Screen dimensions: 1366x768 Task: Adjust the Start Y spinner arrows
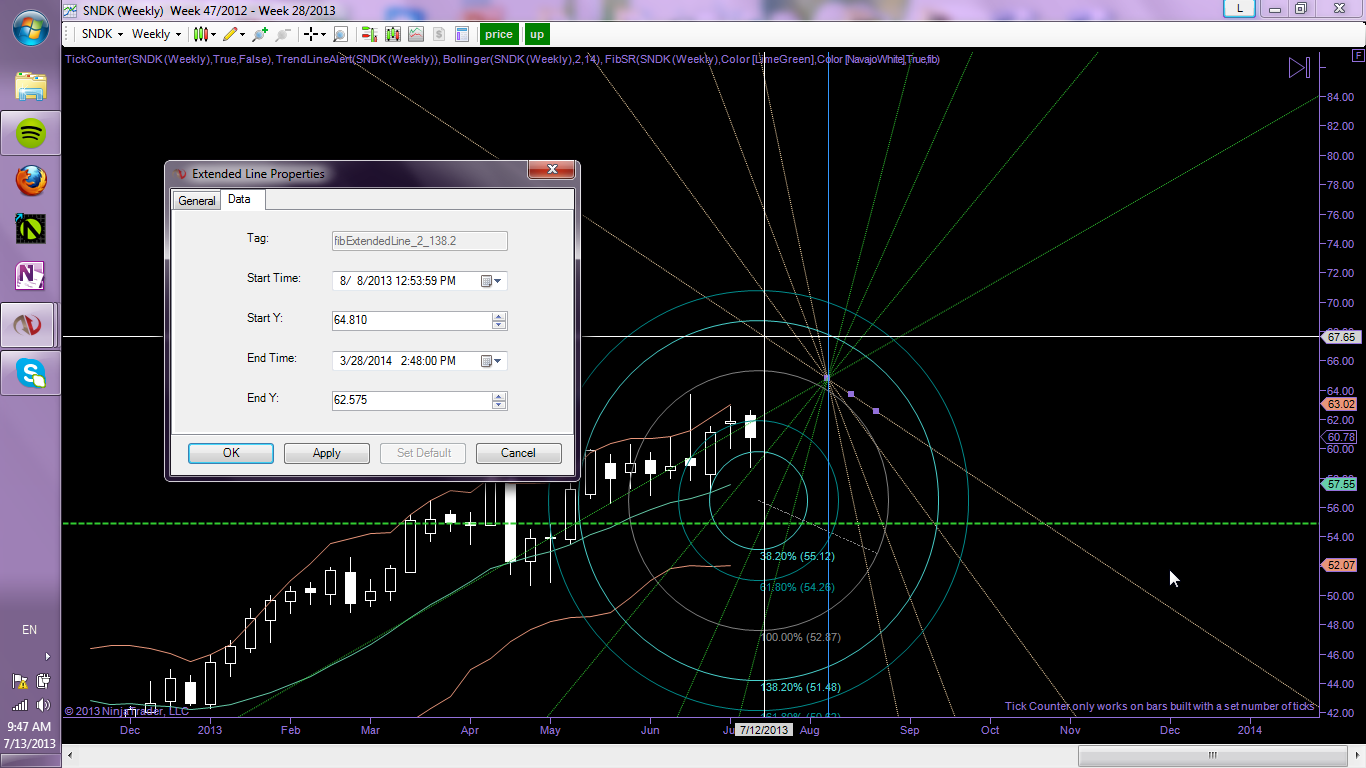pos(500,321)
